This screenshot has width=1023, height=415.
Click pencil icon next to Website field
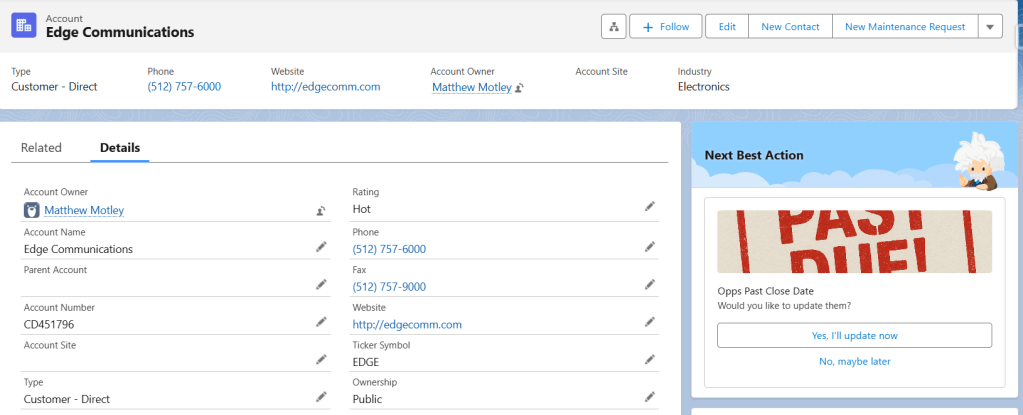[x=650, y=322]
